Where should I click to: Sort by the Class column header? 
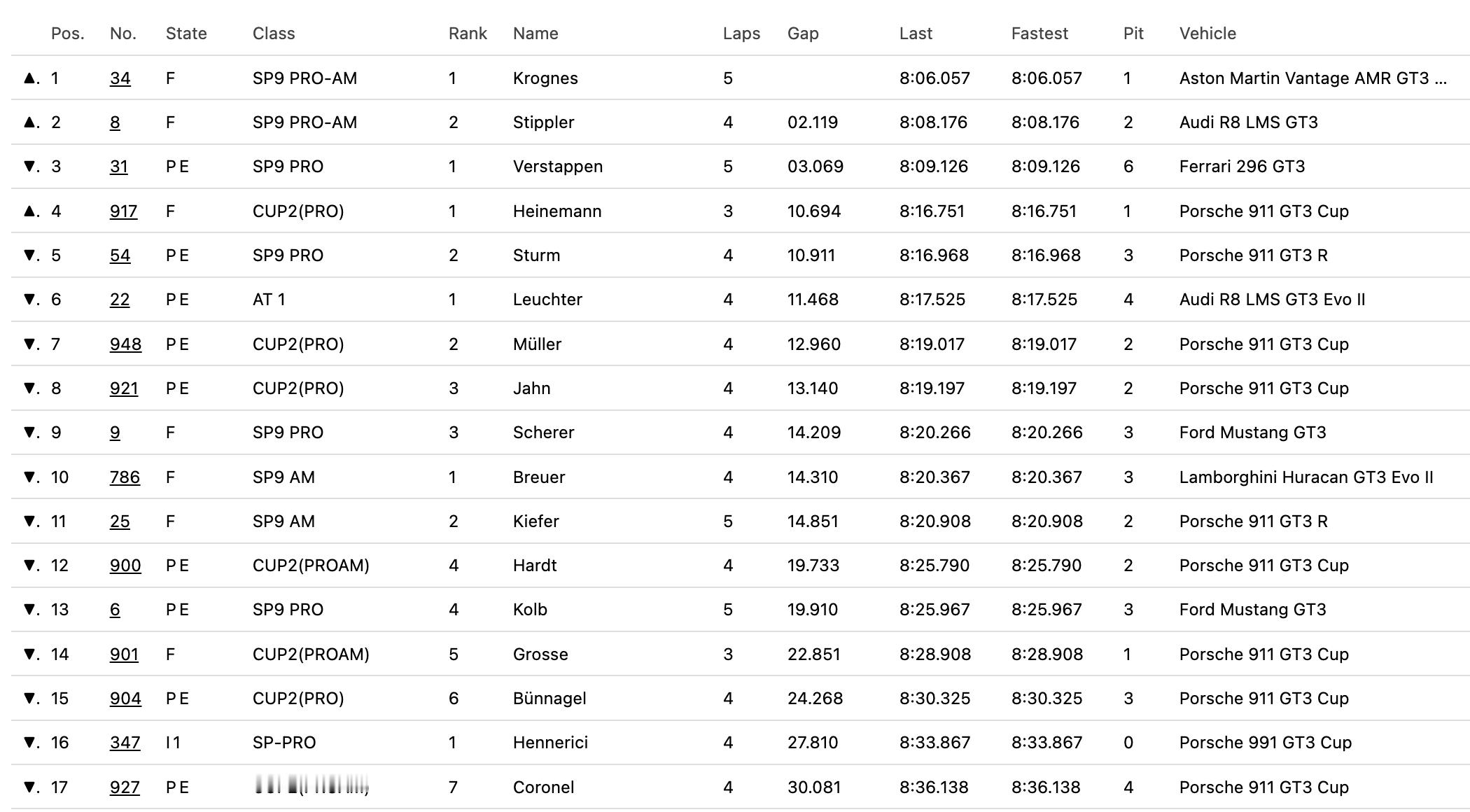[274, 34]
